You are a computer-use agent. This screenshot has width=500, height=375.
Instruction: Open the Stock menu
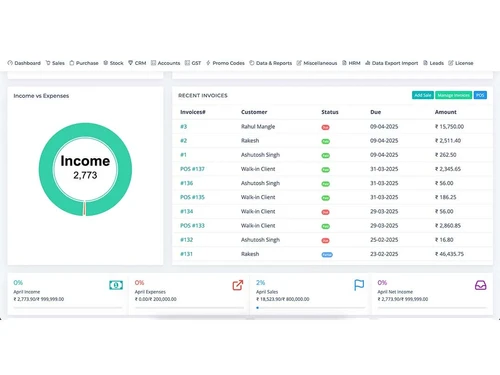point(113,63)
